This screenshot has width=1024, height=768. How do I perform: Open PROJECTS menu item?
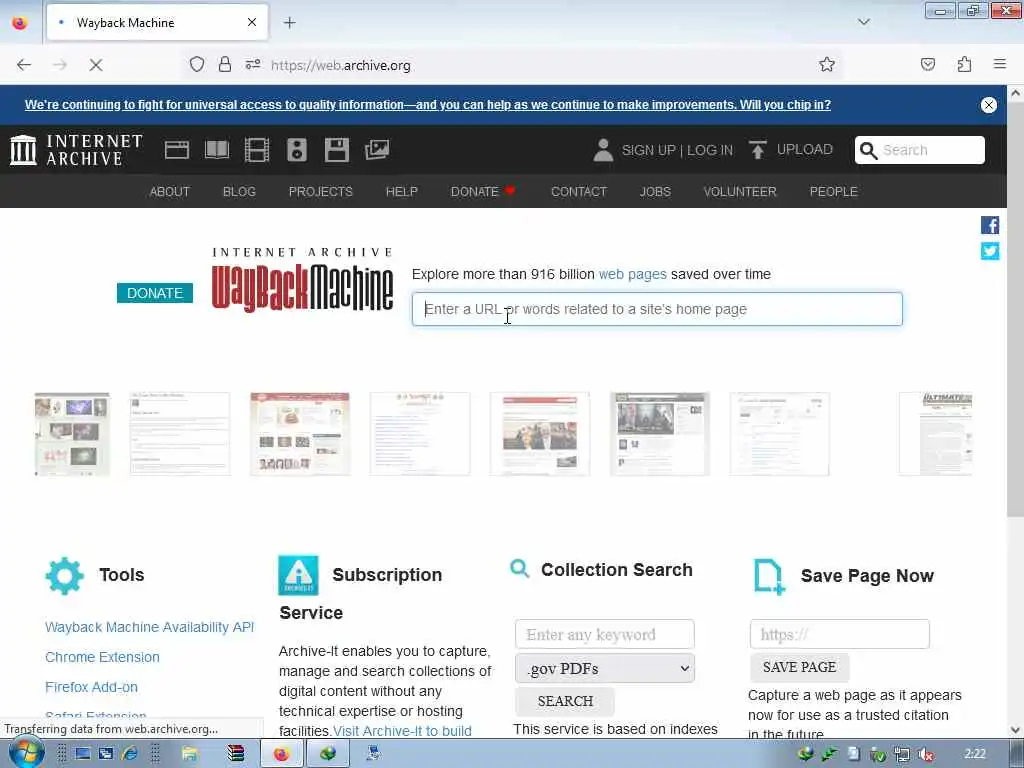321,191
